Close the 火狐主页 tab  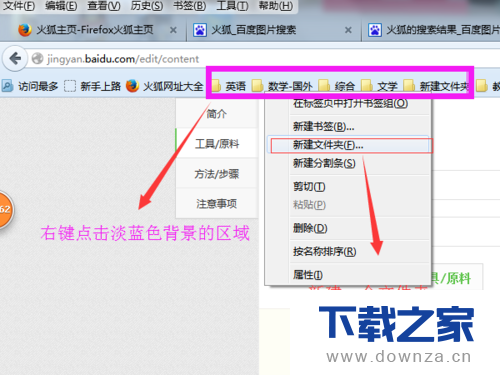coord(173,30)
